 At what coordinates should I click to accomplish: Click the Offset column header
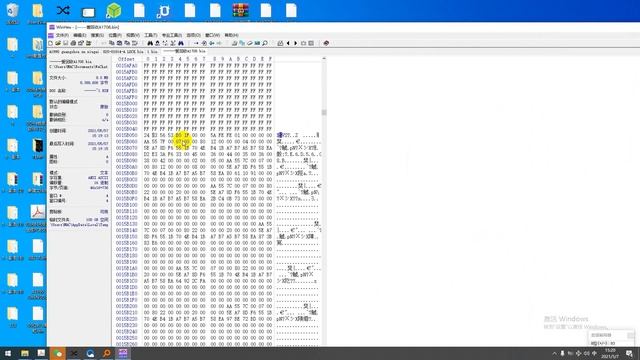pos(126,59)
